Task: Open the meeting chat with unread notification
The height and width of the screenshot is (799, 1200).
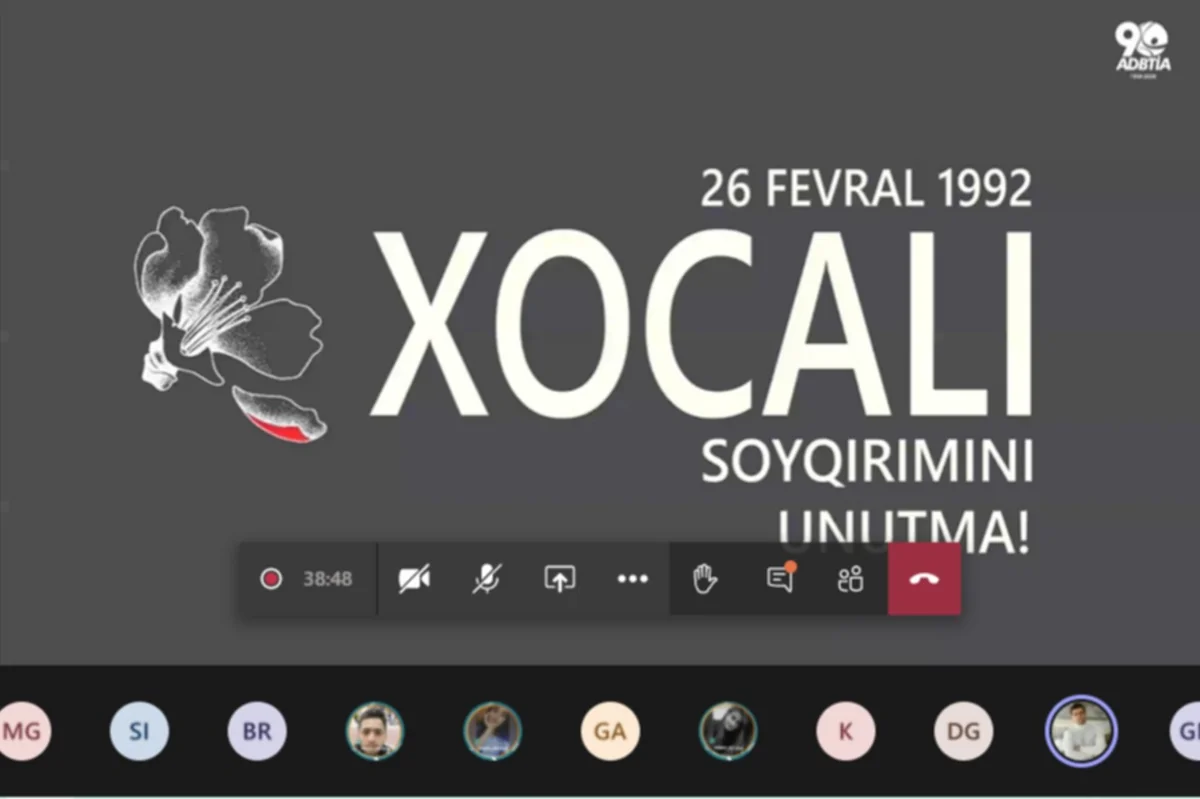Action: click(778, 580)
